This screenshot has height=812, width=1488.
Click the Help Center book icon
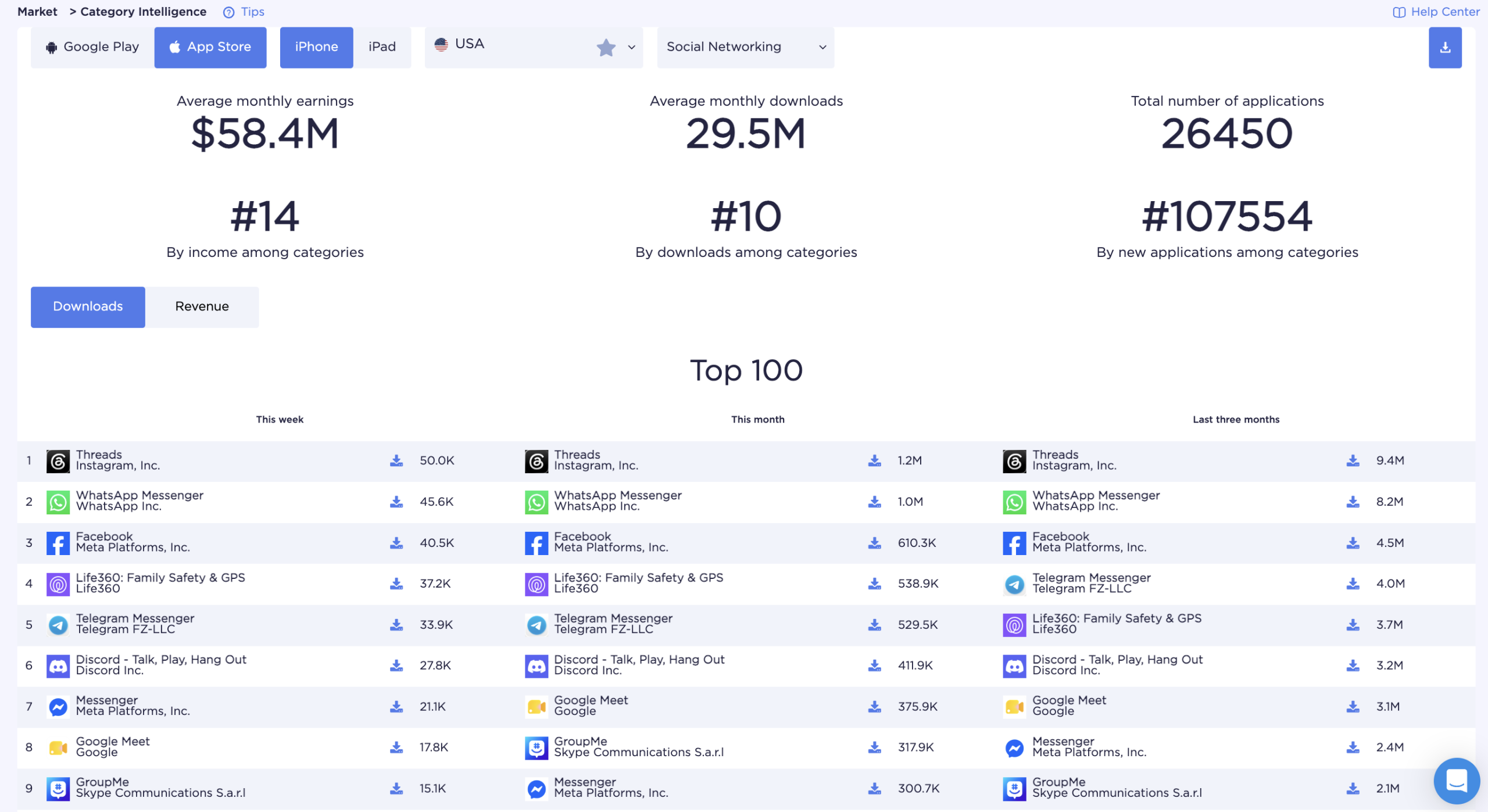point(1398,12)
